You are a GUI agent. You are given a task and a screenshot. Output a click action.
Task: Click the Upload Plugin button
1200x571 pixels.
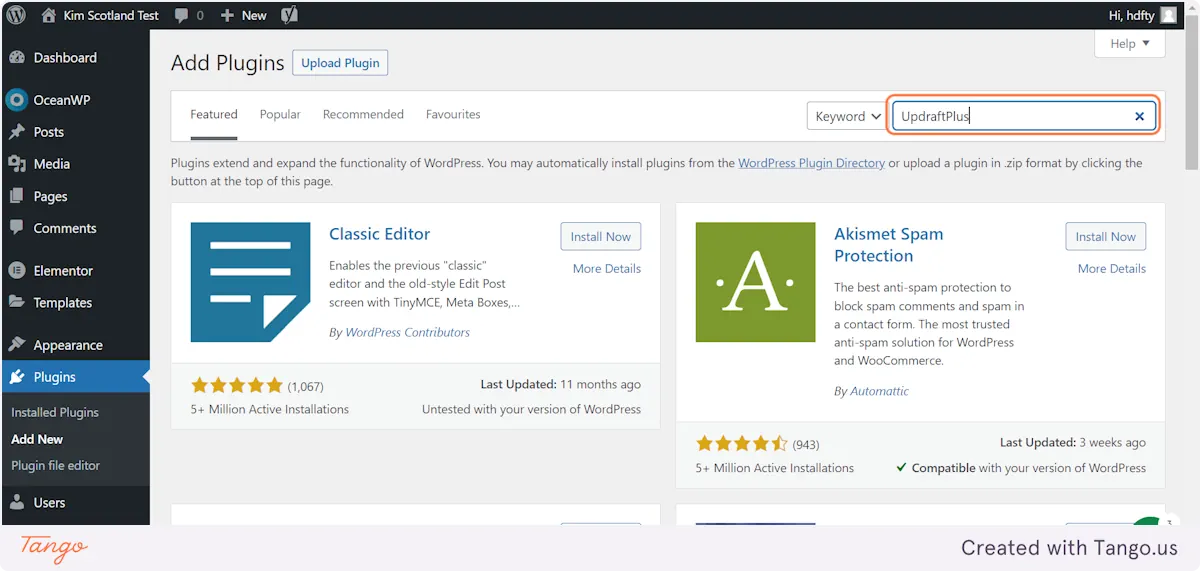[x=340, y=63]
